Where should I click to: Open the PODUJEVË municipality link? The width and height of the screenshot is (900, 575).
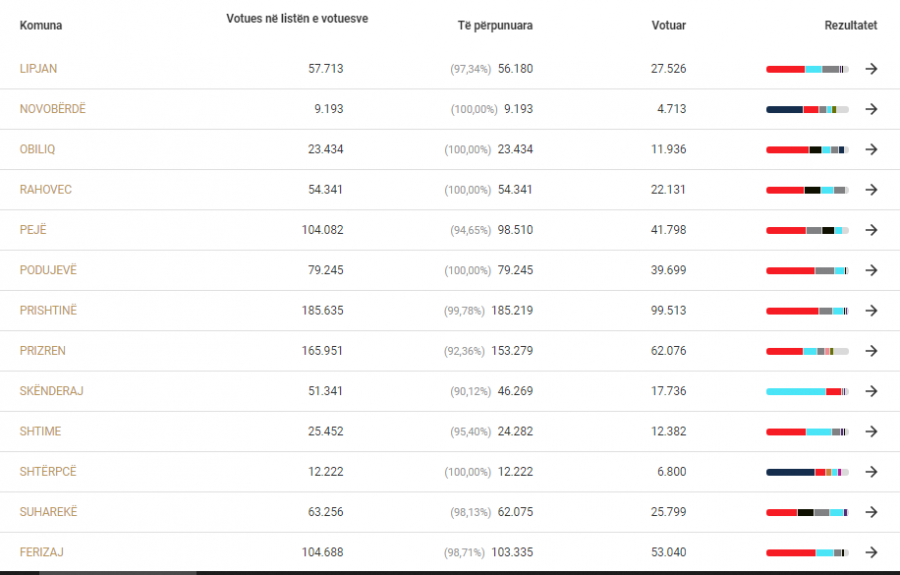point(48,270)
